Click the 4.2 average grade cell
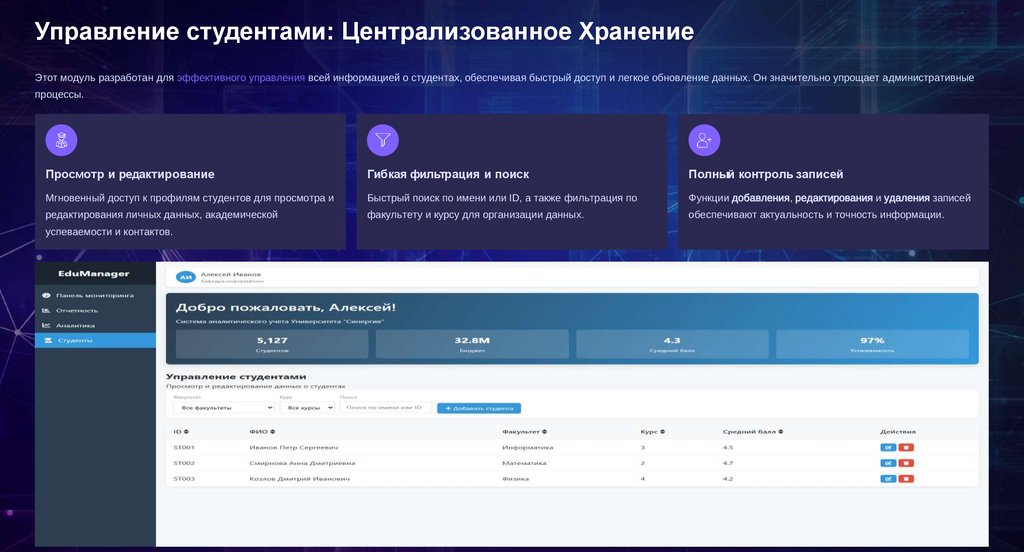 (728, 479)
